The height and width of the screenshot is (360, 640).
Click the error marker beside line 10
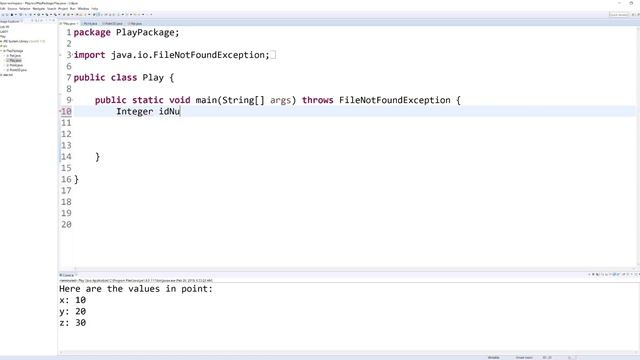click(x=60, y=111)
